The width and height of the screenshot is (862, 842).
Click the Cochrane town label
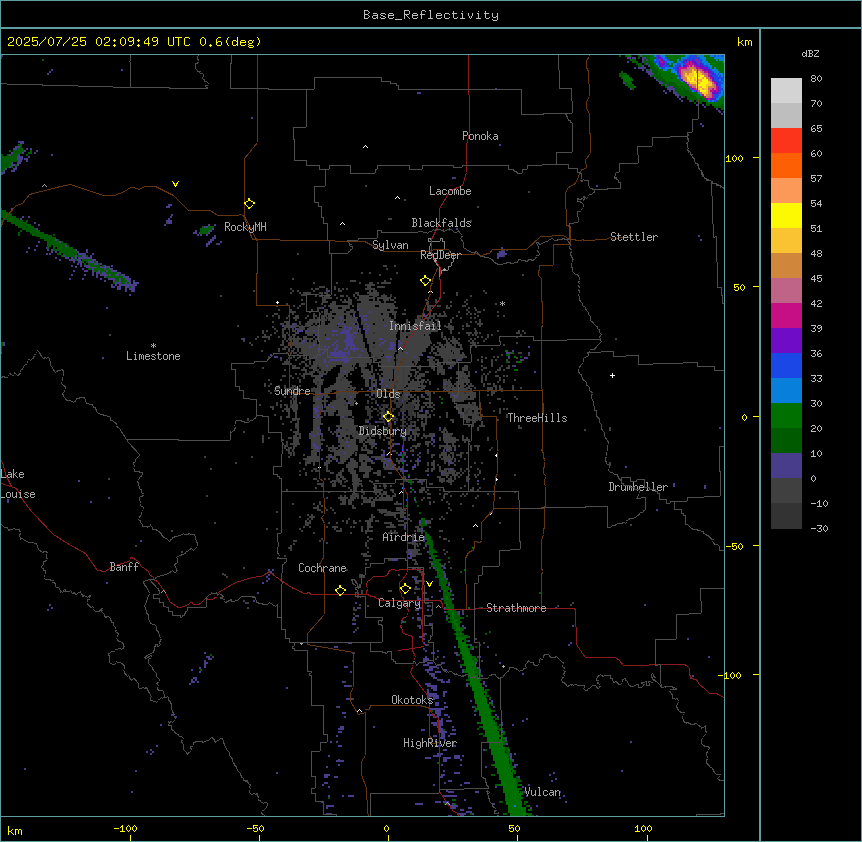coord(322,568)
